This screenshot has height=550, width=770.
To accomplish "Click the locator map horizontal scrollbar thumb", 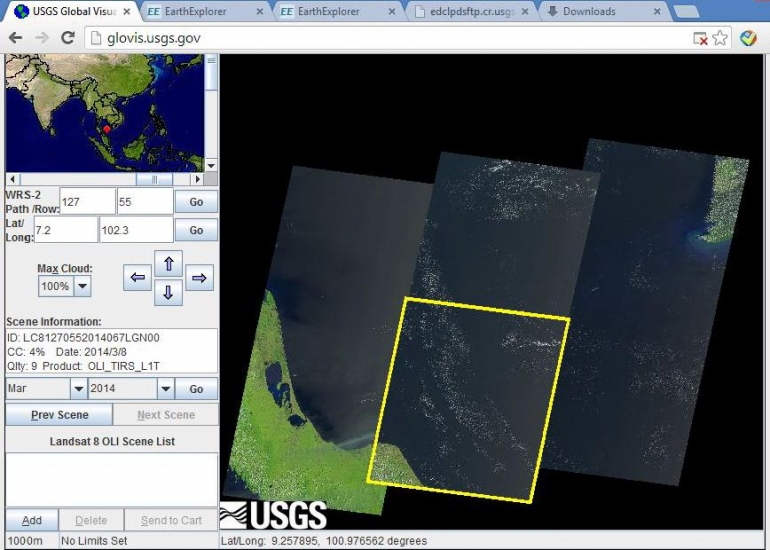I will pyautogui.click(x=154, y=179).
